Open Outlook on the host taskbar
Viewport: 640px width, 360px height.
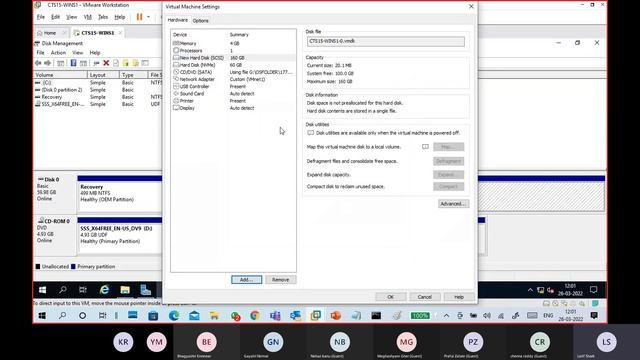pos(296,316)
